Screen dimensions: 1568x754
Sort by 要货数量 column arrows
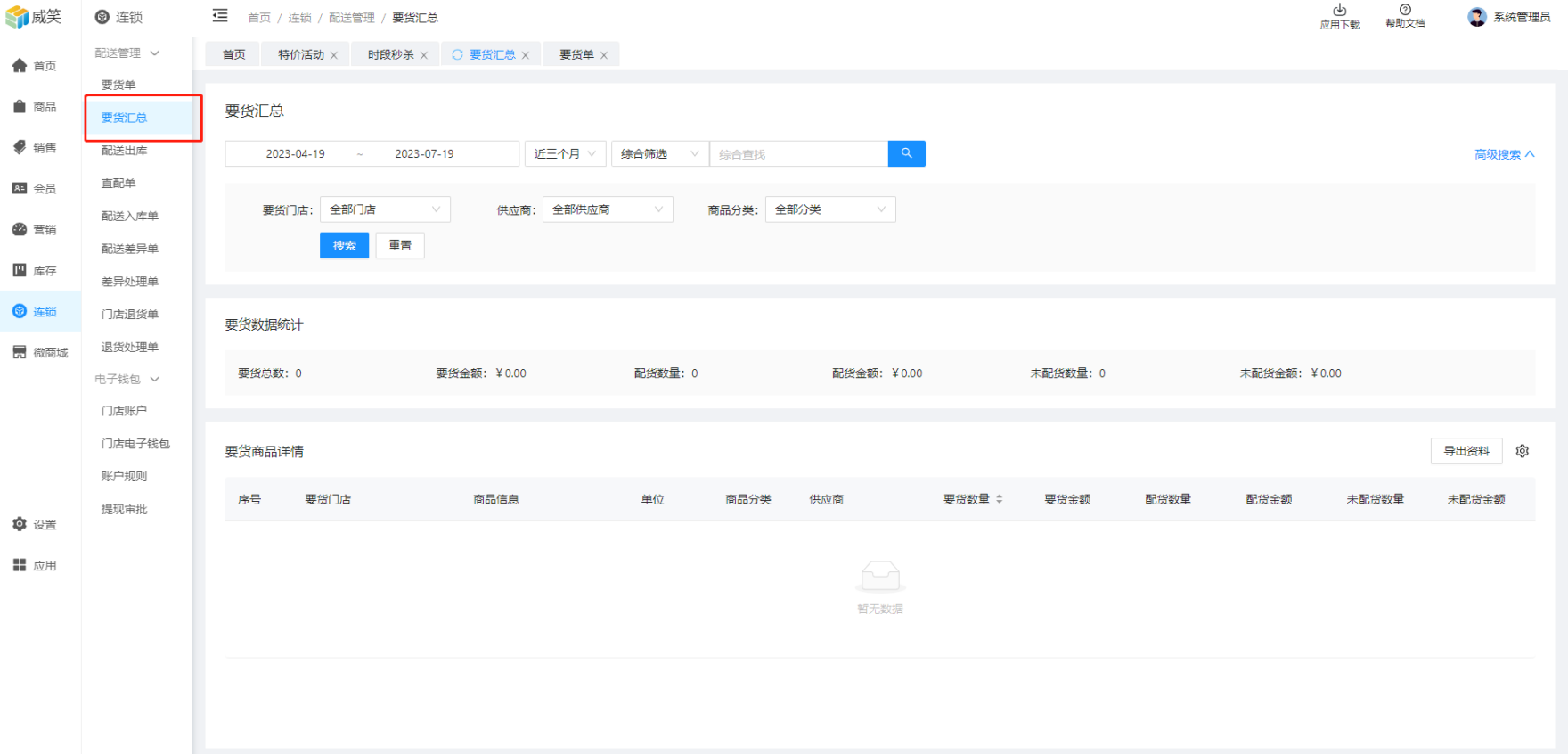click(999, 499)
